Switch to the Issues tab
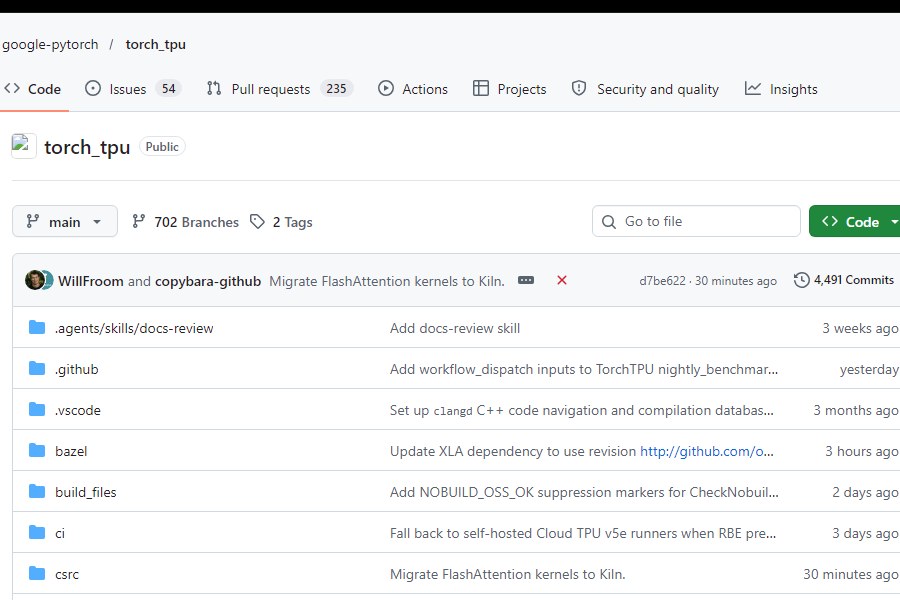The width and height of the screenshot is (900, 600). (133, 89)
